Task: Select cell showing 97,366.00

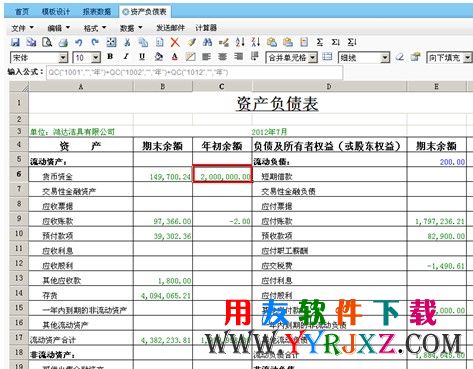Action: pos(163,219)
